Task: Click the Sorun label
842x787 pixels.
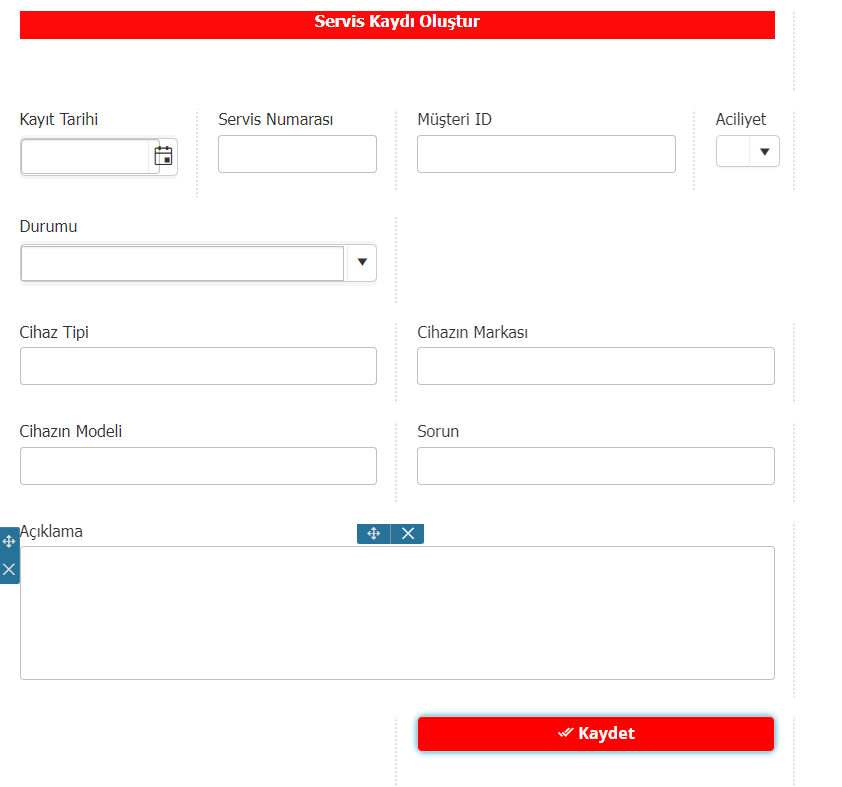Action: [x=438, y=431]
